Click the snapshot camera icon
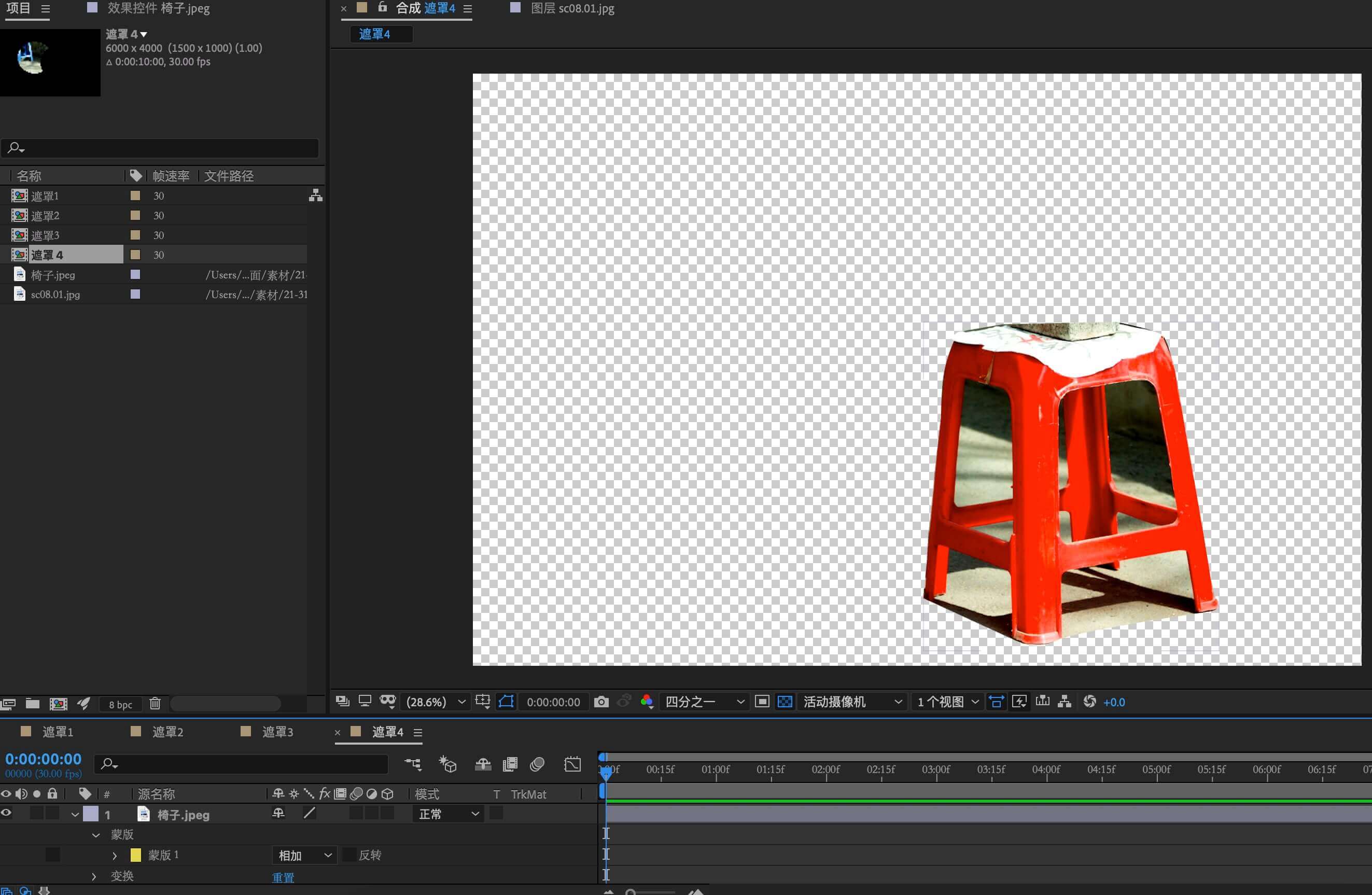Image resolution: width=1372 pixels, height=895 pixels. [600, 702]
